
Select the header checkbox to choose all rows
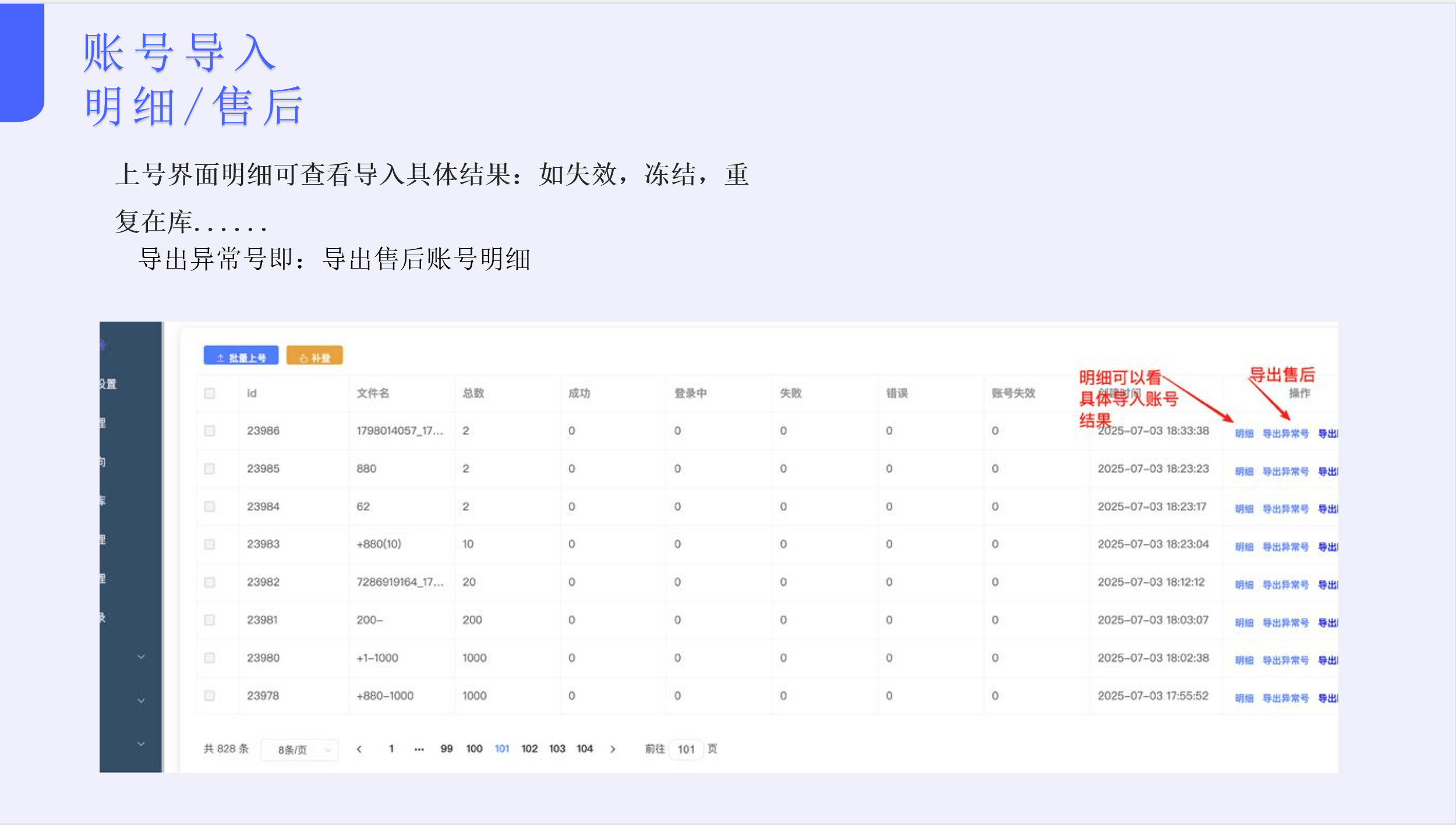click(210, 394)
